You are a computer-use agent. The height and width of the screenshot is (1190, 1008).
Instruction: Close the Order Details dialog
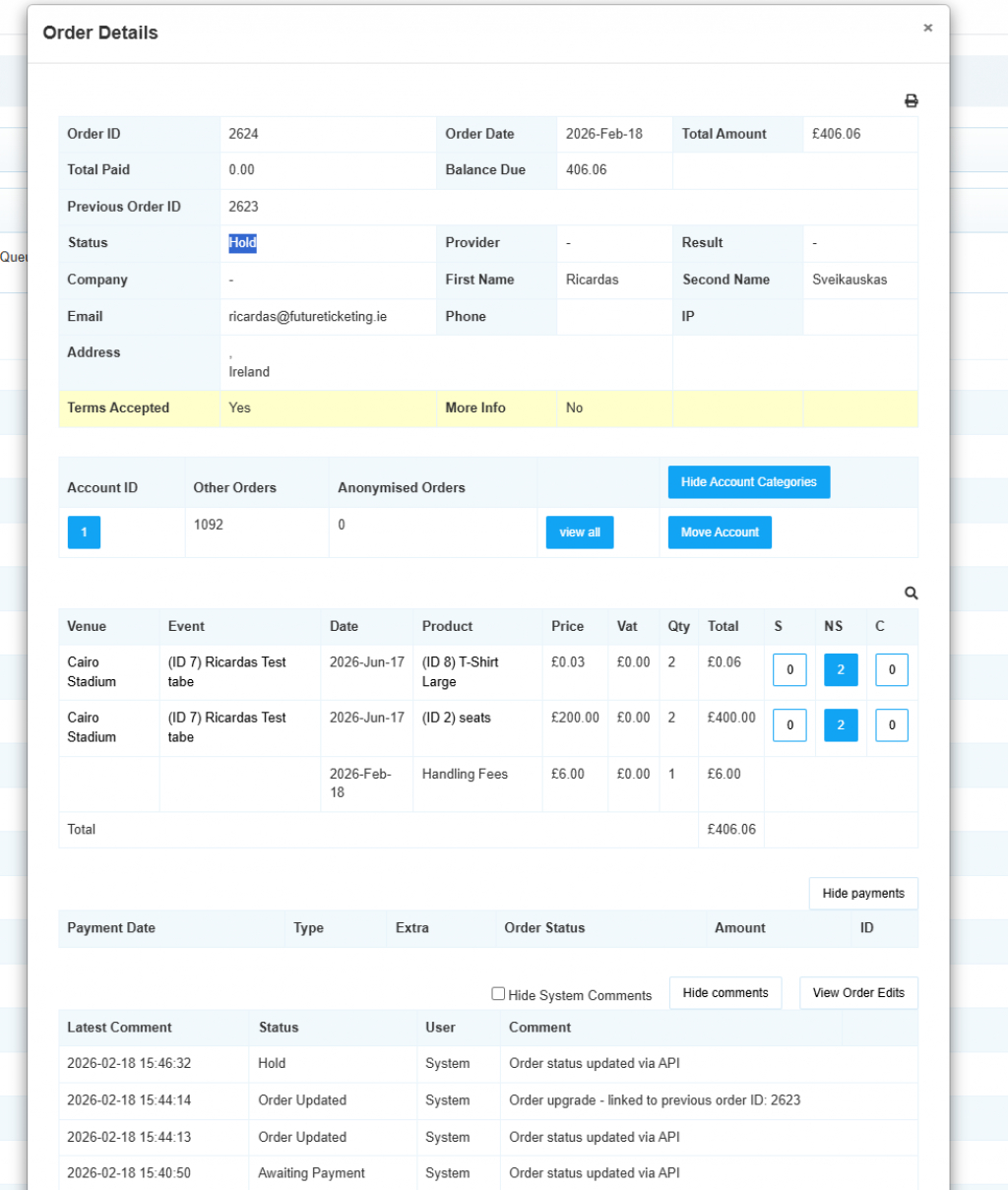(927, 28)
